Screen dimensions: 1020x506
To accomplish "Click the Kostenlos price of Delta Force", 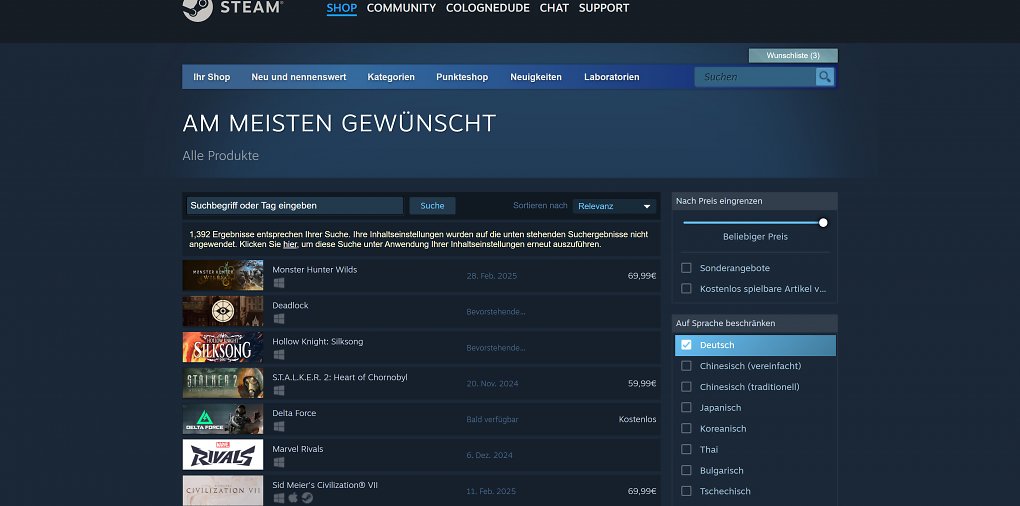I will point(638,419).
